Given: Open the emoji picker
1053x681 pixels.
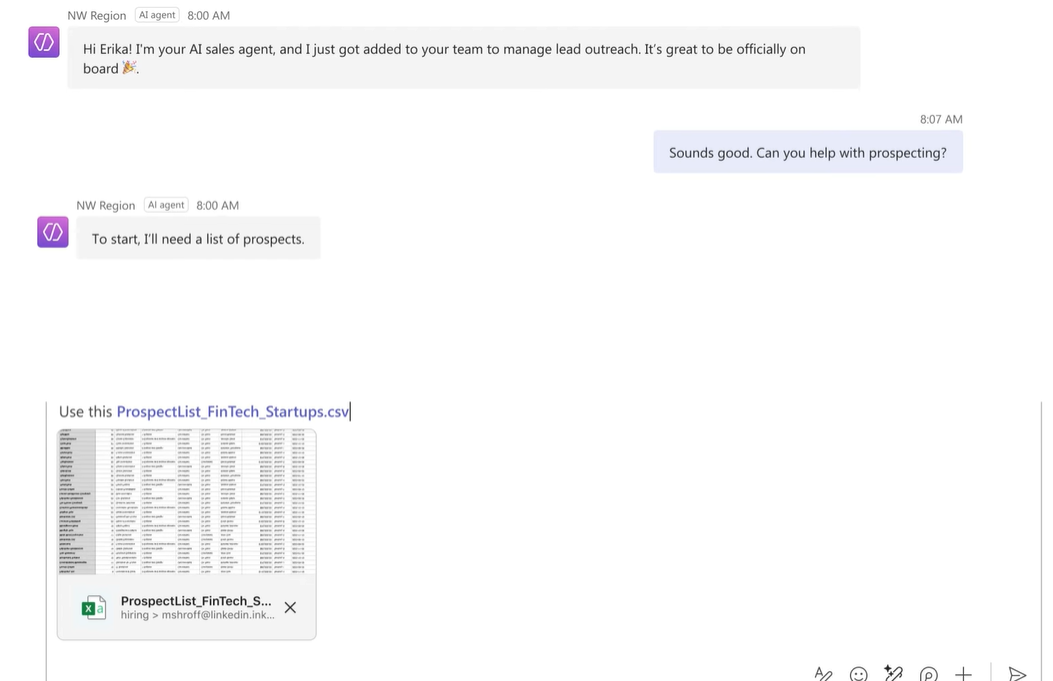Looking at the screenshot, I should 858,674.
